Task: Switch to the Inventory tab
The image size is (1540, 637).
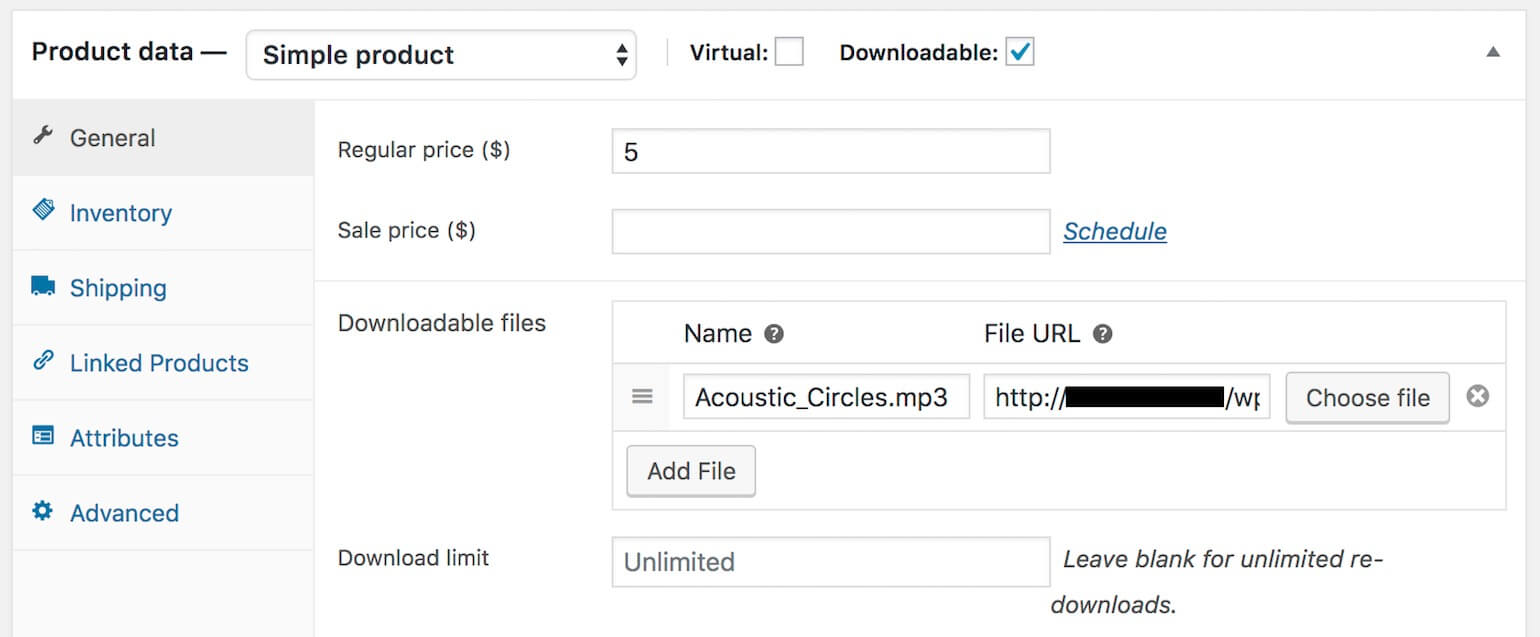Action: [120, 212]
